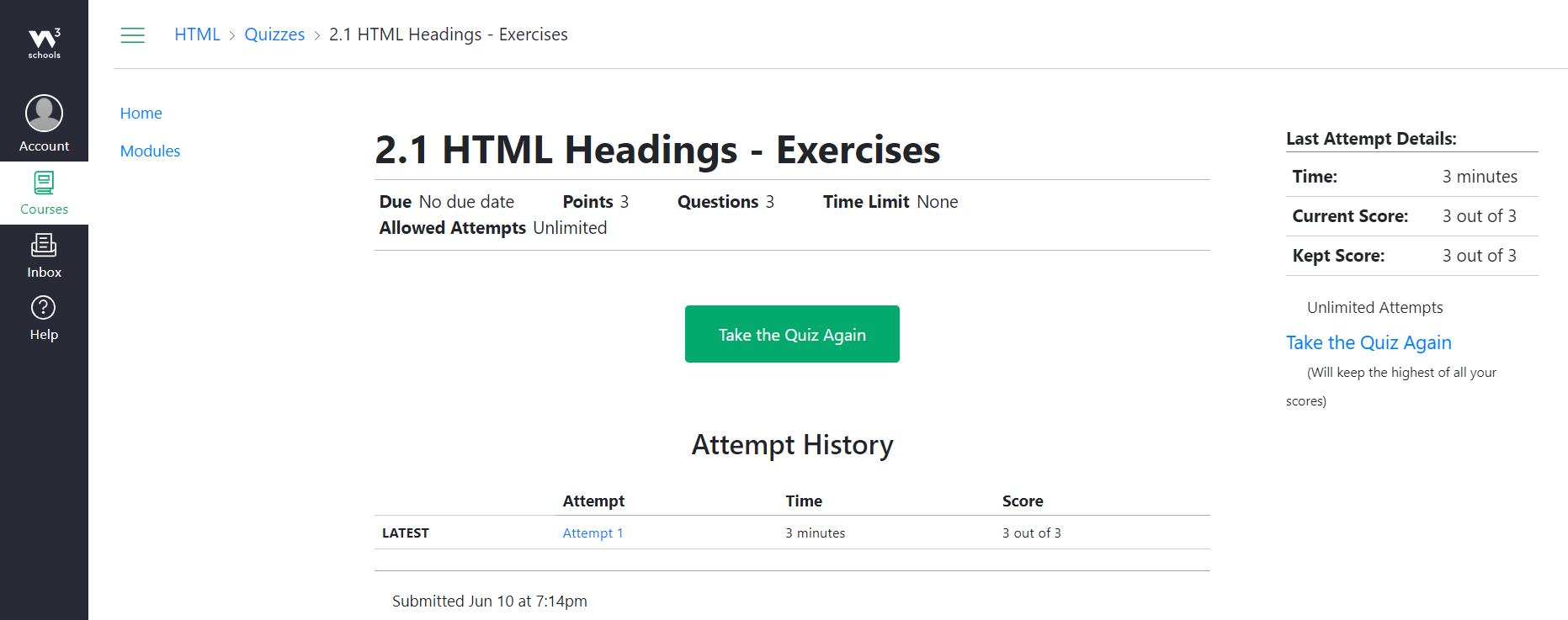Image resolution: width=1568 pixels, height=620 pixels.
Task: Click the question mark Help icon
Action: coord(43,306)
